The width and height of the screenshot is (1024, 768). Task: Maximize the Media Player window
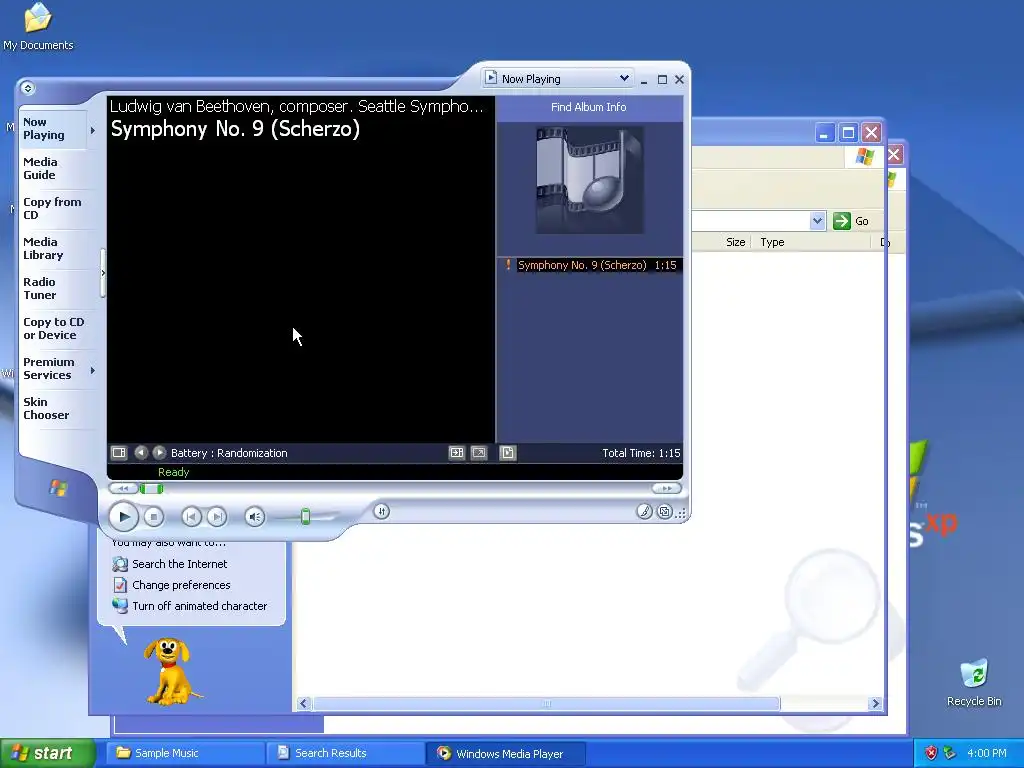click(x=662, y=80)
